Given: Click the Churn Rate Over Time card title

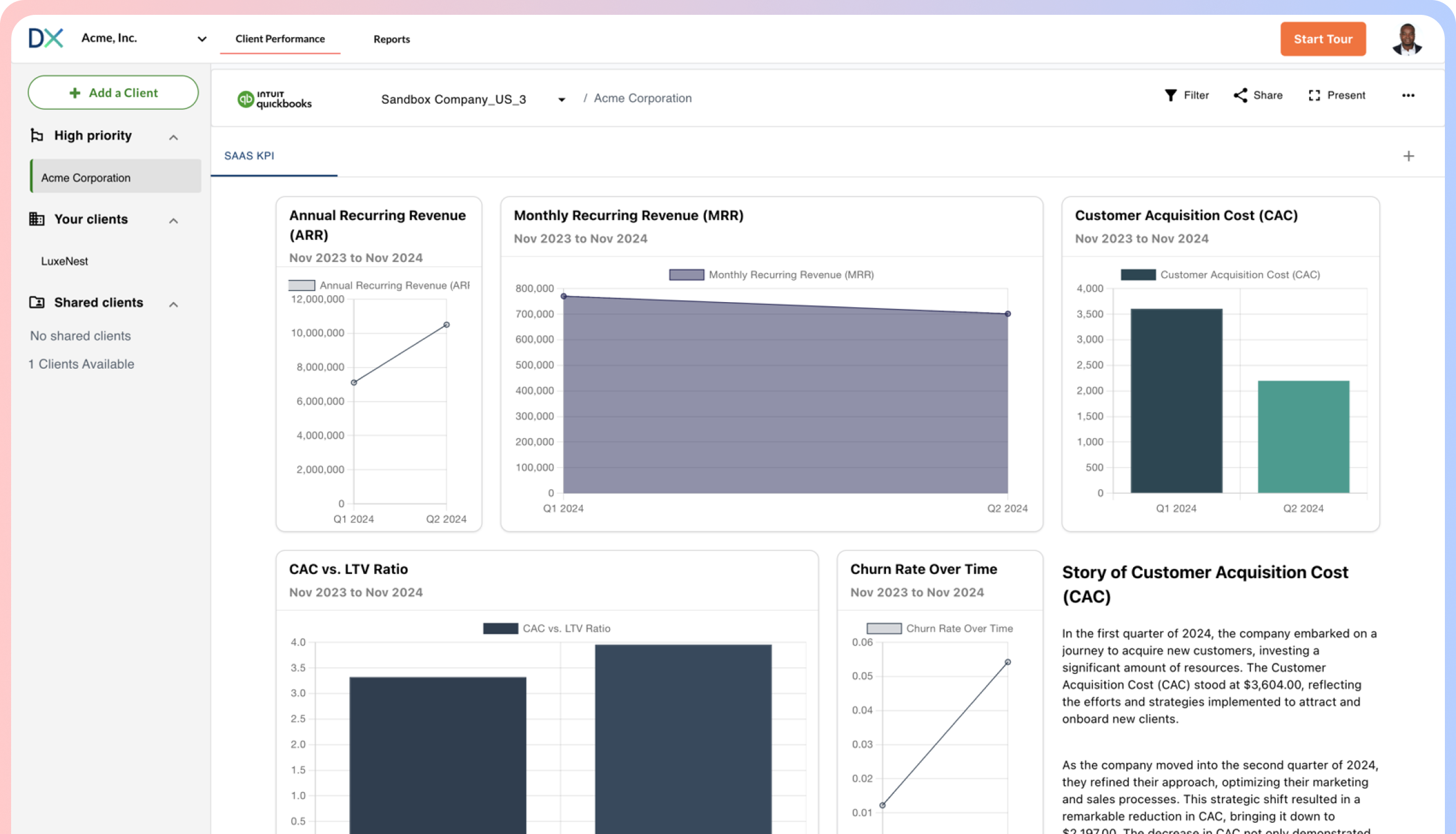Looking at the screenshot, I should point(923,569).
